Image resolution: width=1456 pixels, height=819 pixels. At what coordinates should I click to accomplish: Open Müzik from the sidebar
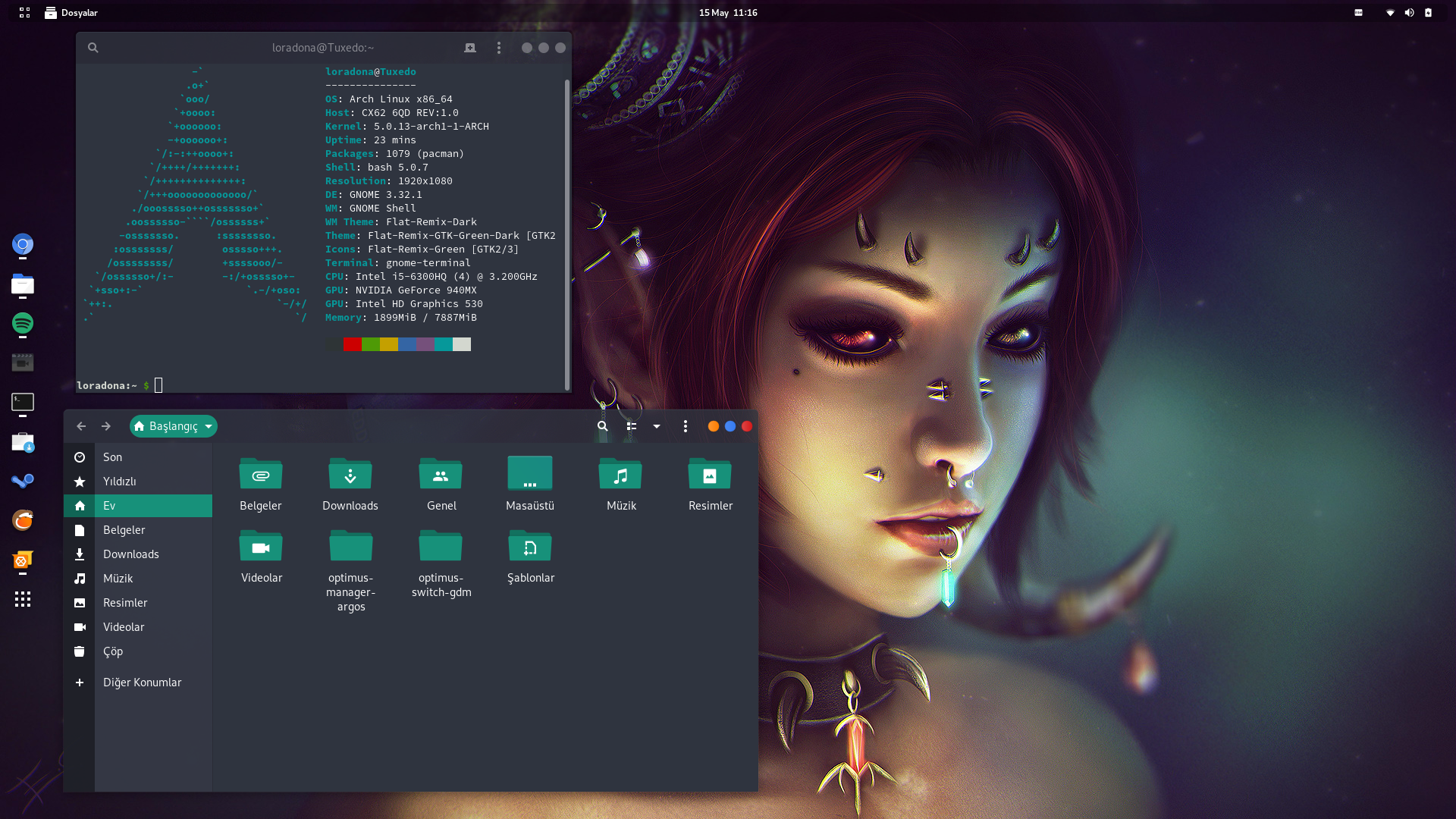pos(138,579)
